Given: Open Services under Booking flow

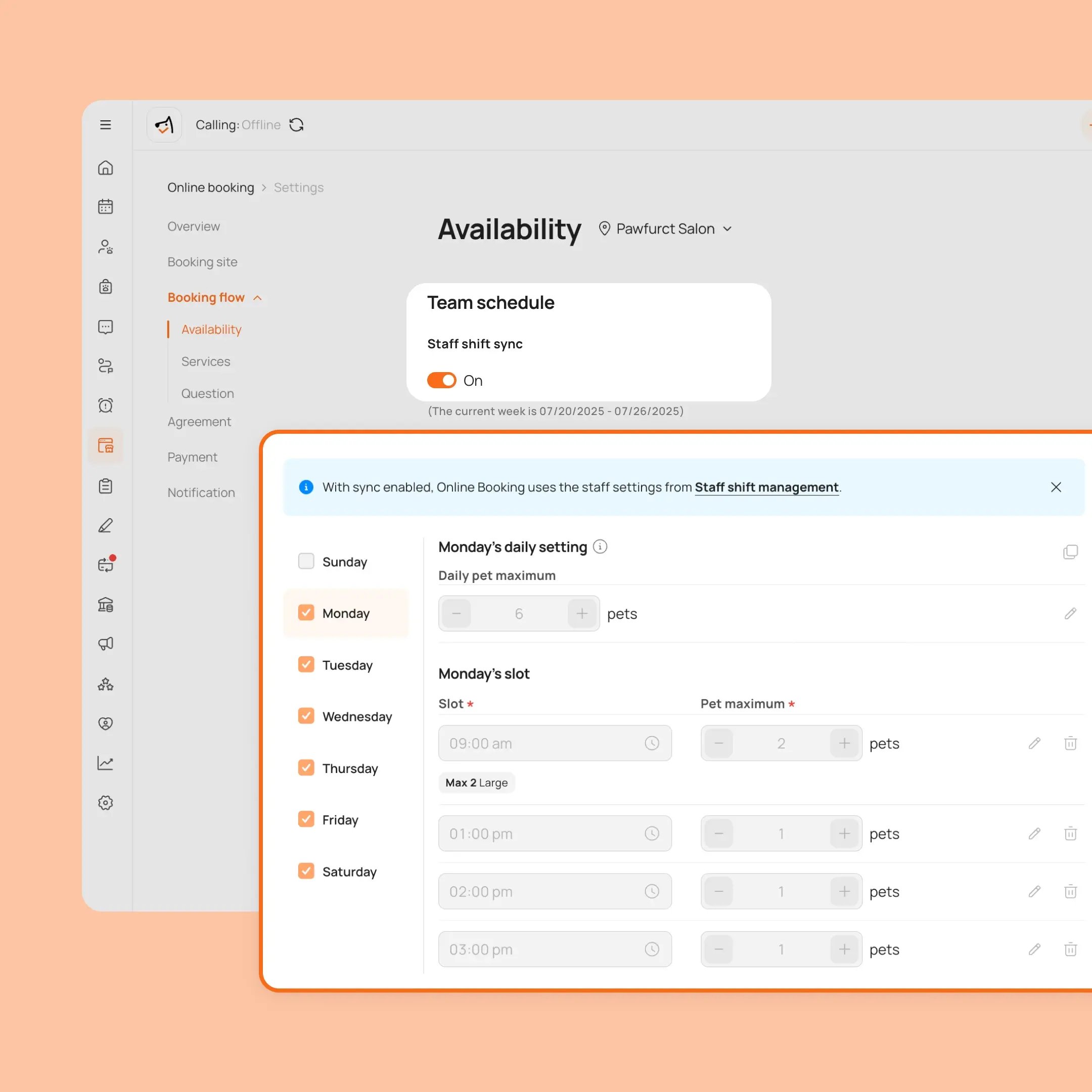Looking at the screenshot, I should pyautogui.click(x=206, y=362).
